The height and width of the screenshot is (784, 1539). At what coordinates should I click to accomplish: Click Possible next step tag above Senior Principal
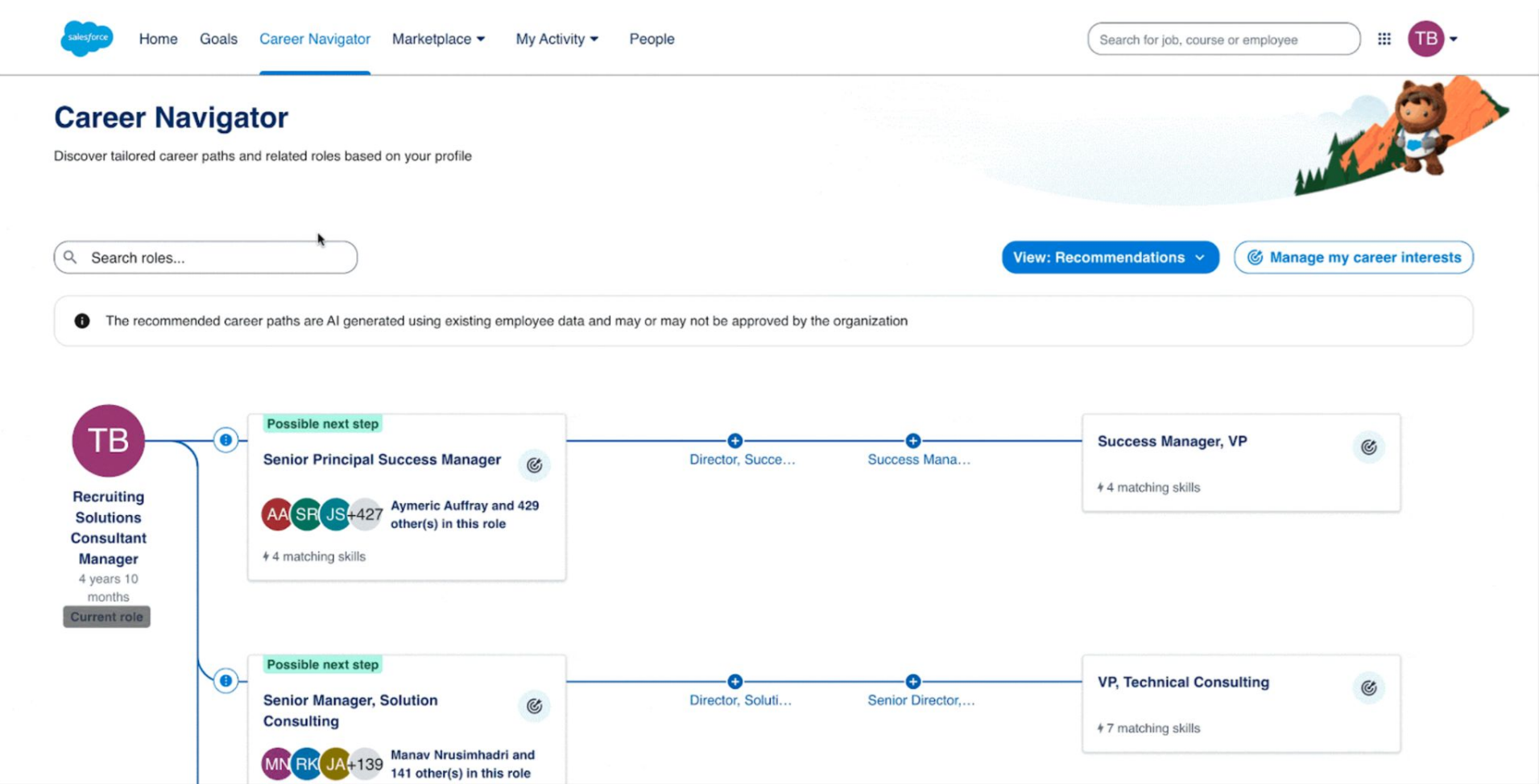click(x=322, y=423)
